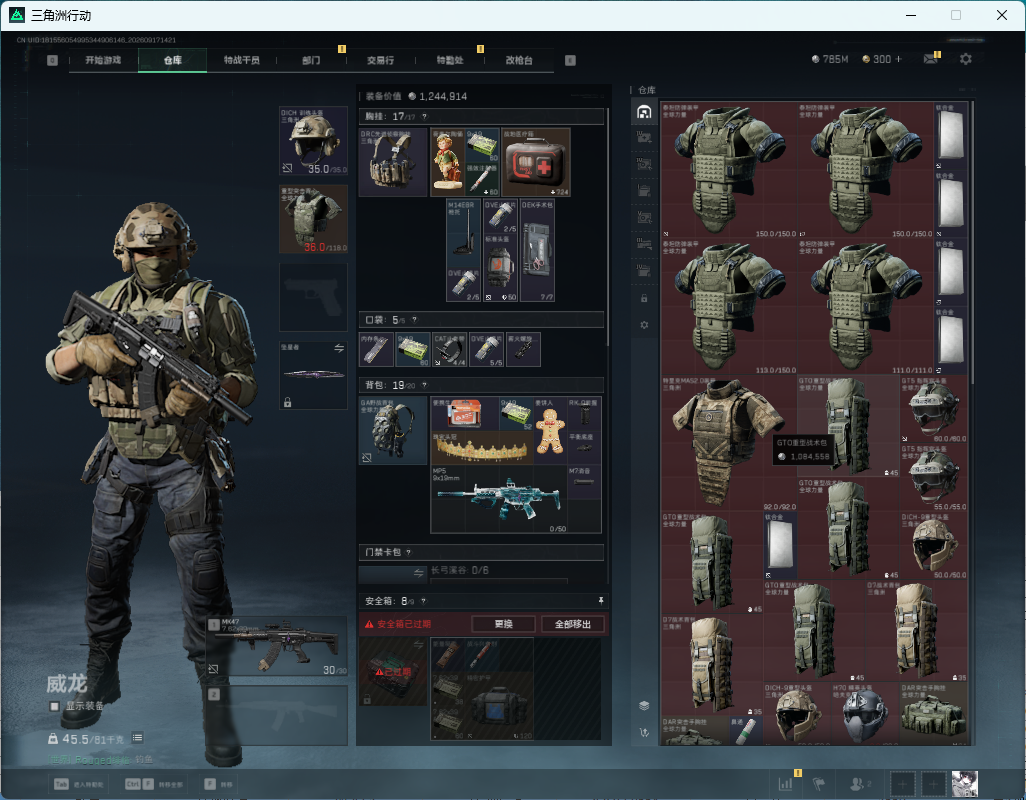Select the MK47 primary weapon slot
The width and height of the screenshot is (1026, 800).
(x=277, y=647)
